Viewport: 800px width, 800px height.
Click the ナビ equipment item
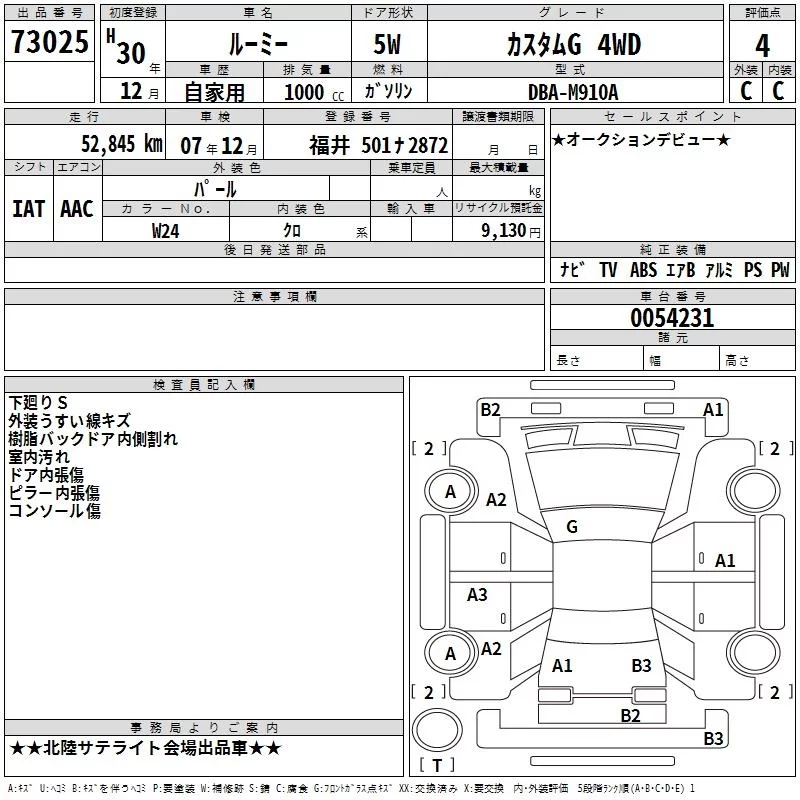(x=572, y=269)
